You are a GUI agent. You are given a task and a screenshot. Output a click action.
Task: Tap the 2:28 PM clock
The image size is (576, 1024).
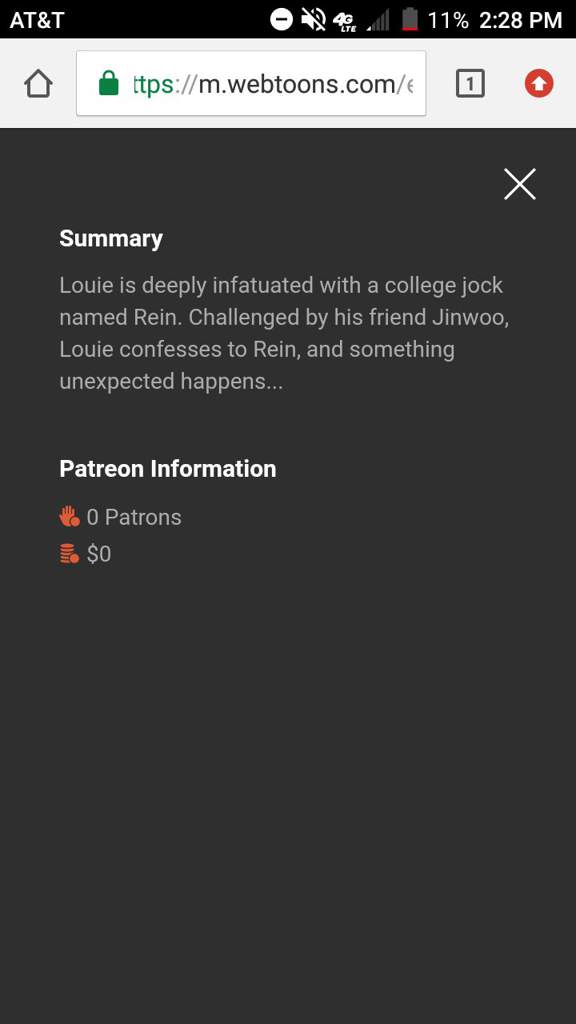(x=520, y=20)
